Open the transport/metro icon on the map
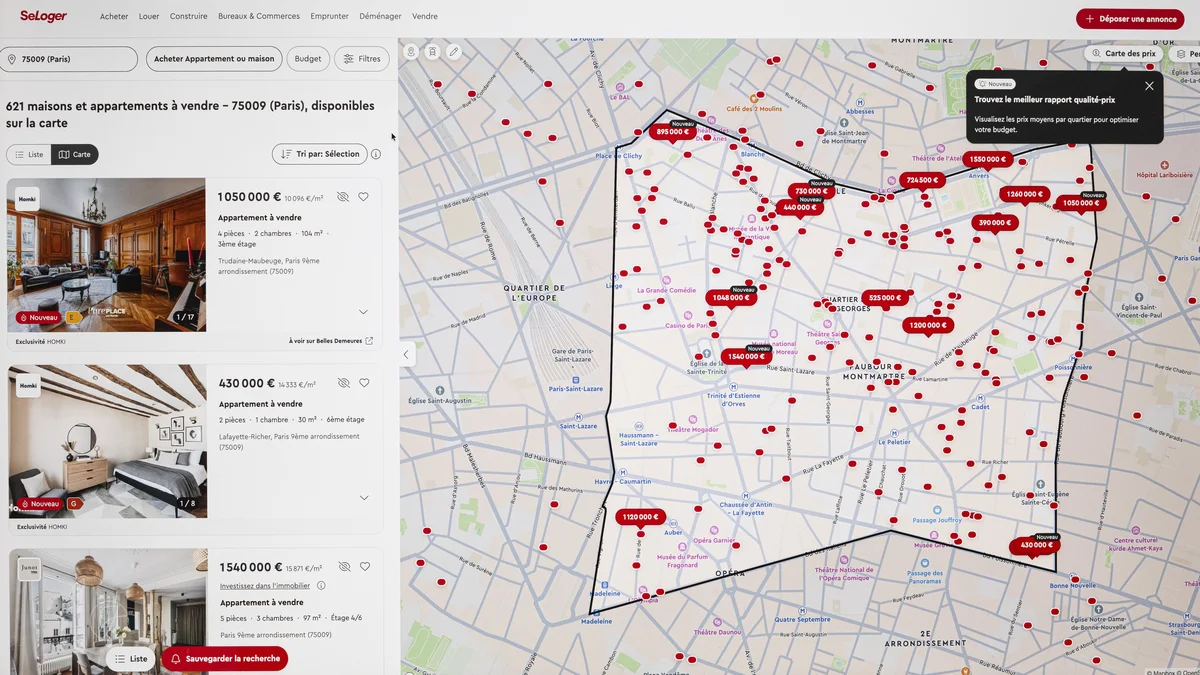1200x675 pixels. (433, 51)
